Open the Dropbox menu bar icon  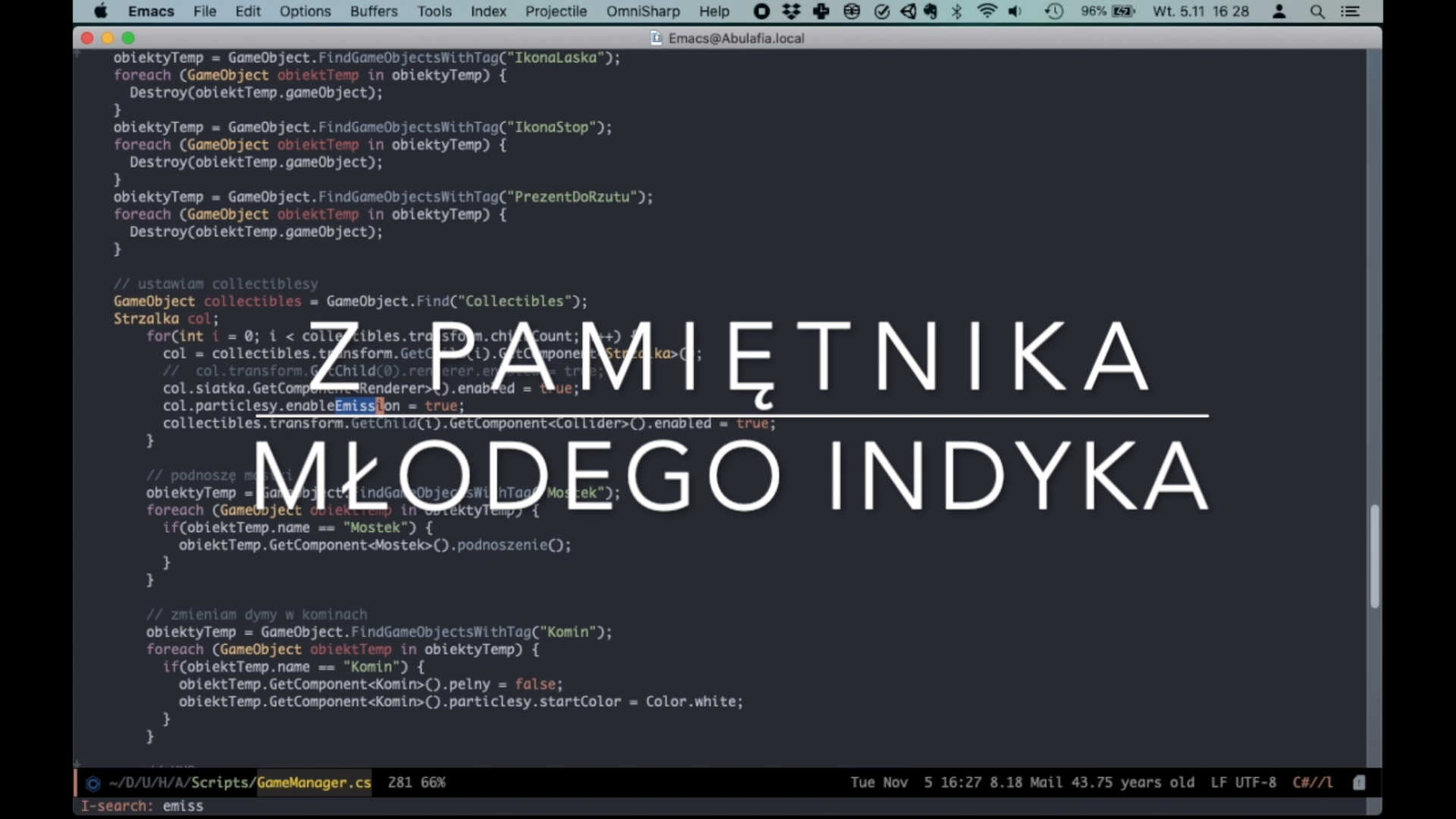coord(791,11)
